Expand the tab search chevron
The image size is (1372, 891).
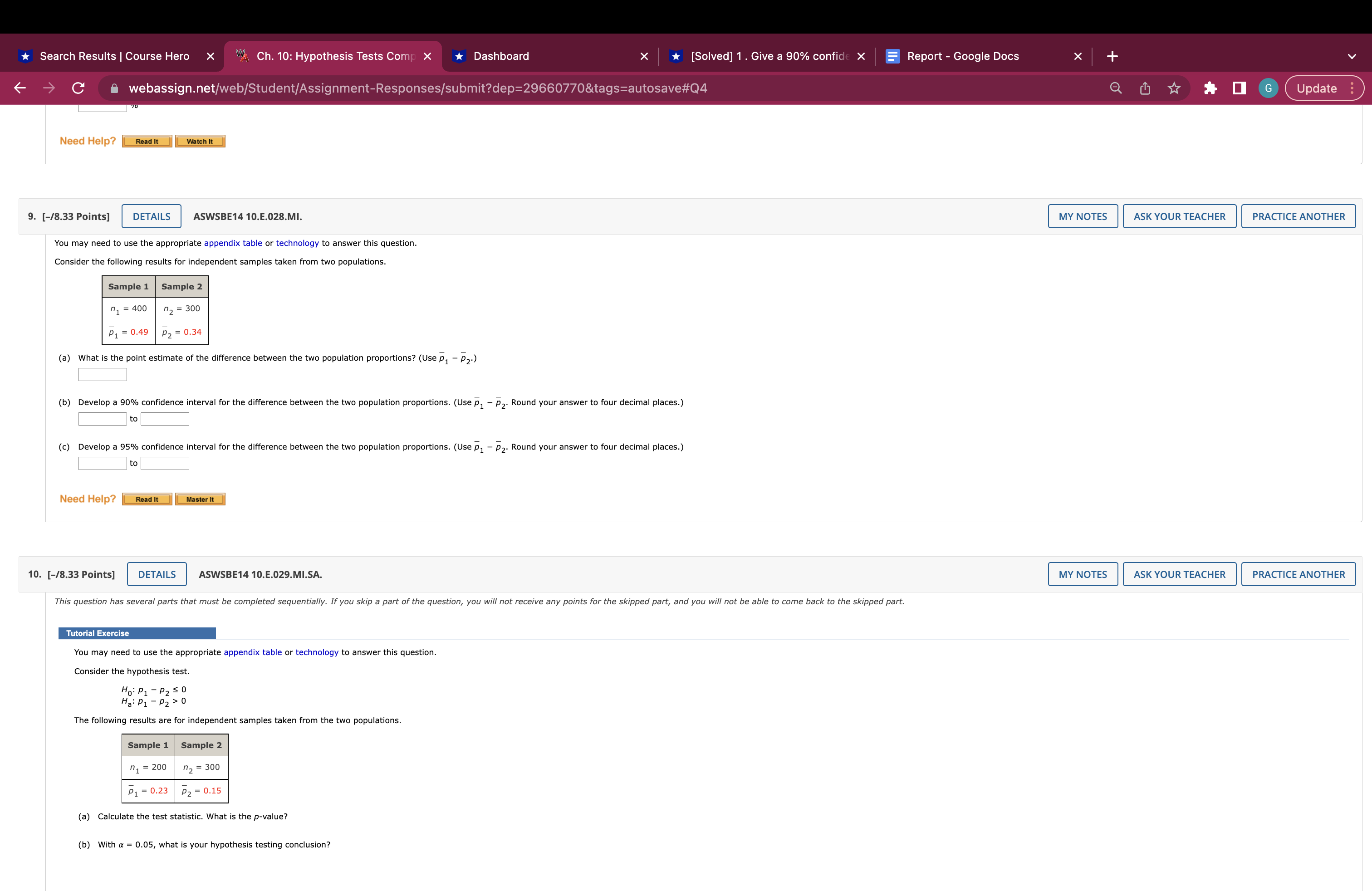(1351, 56)
